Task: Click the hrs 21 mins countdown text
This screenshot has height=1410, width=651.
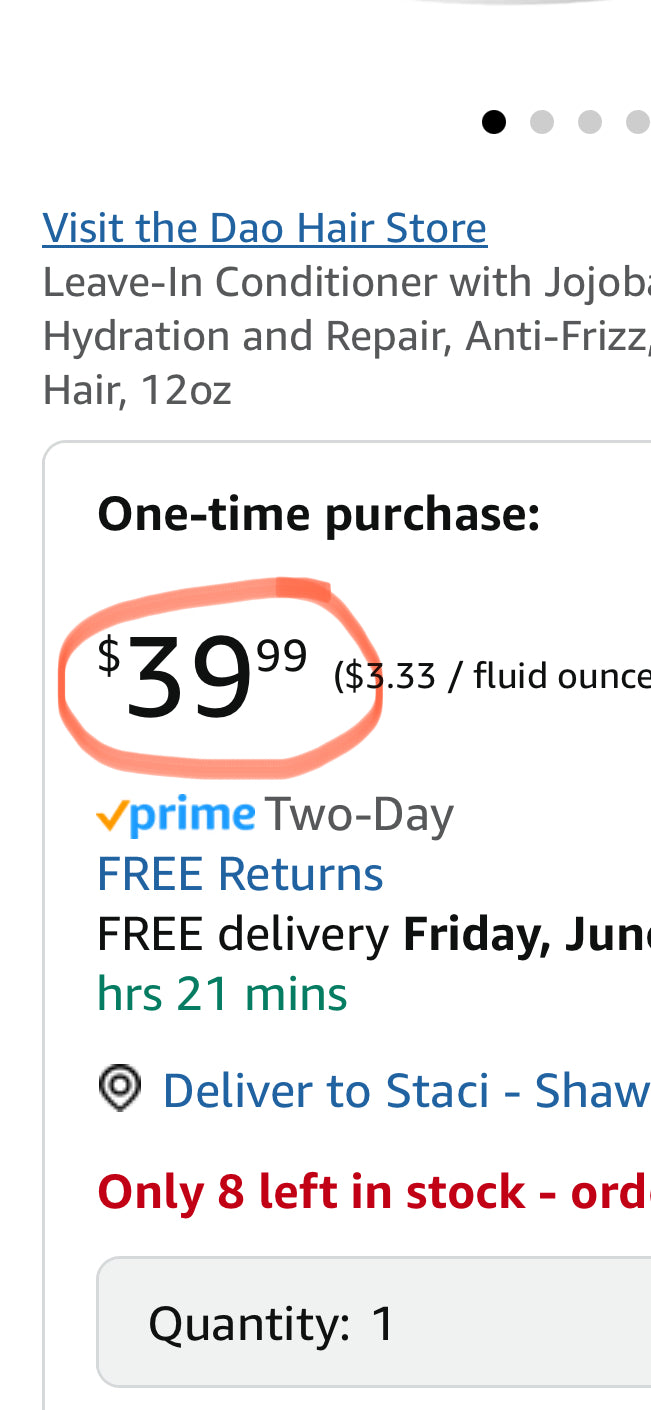Action: tap(222, 995)
